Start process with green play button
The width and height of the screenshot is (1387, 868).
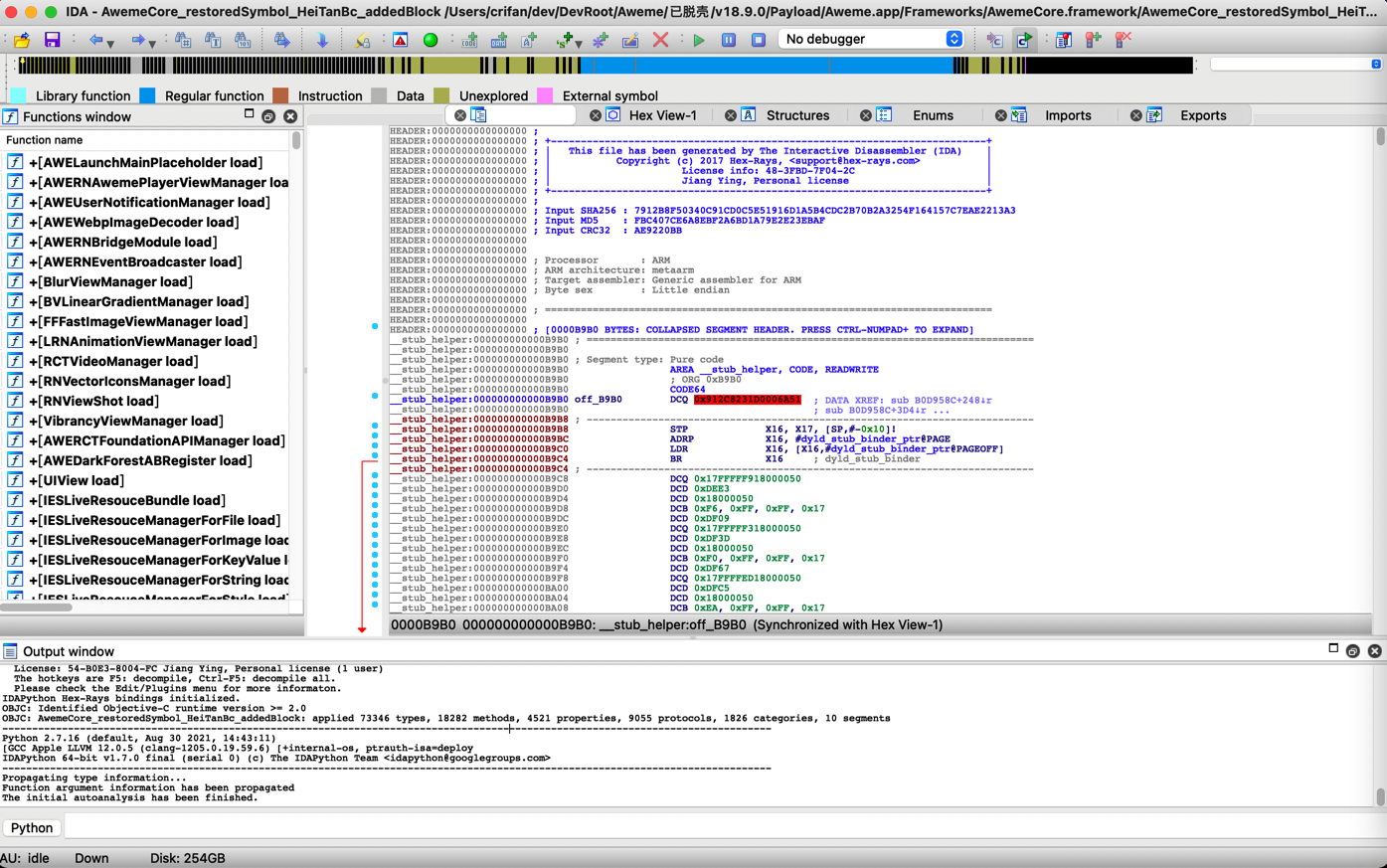point(699,40)
